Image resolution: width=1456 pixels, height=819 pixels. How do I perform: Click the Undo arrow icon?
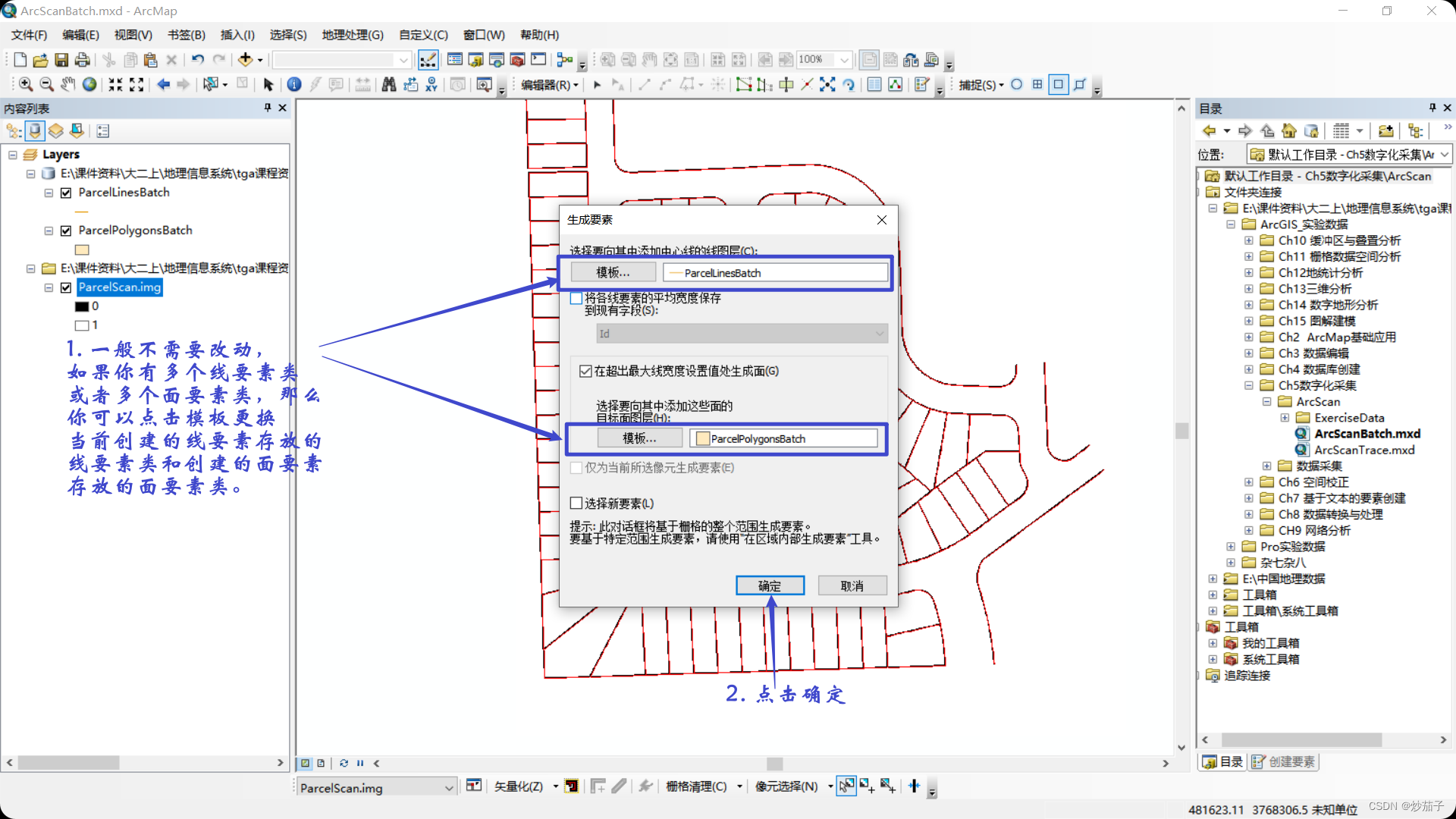point(197,60)
